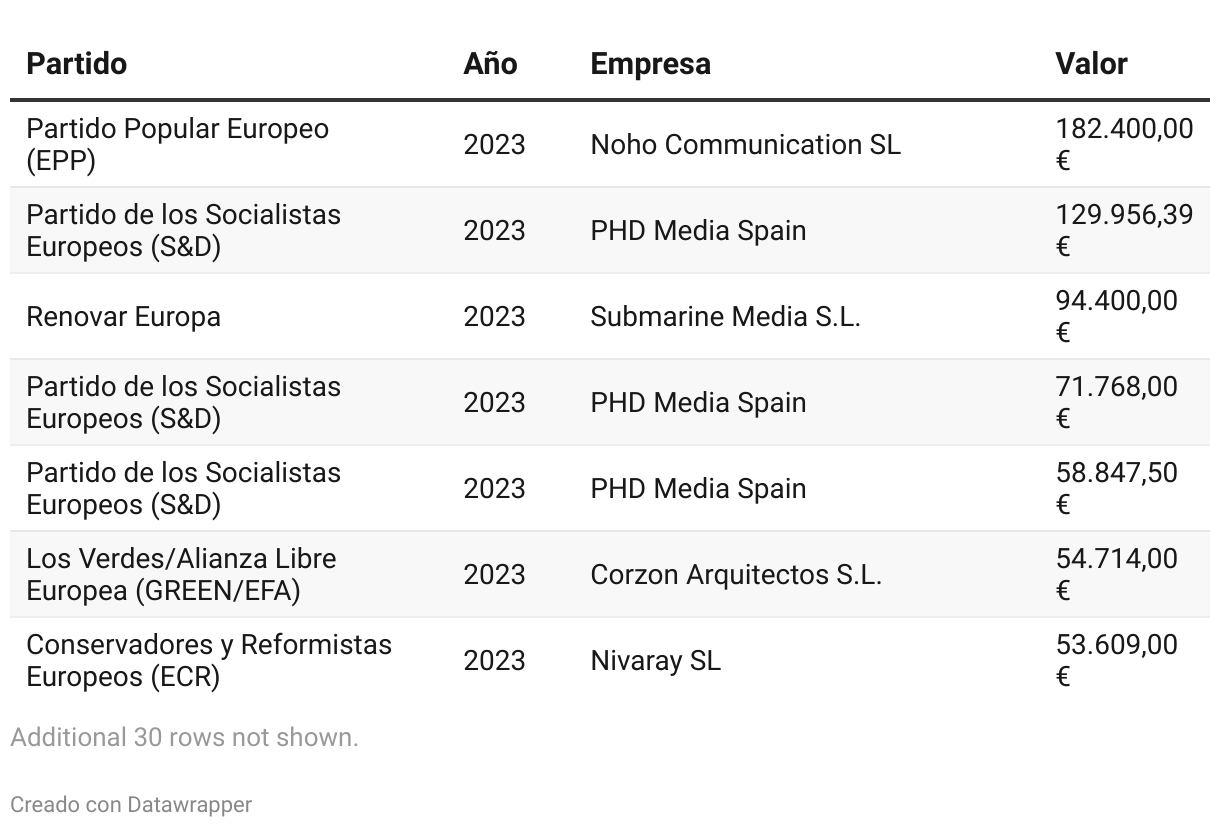
Task: Sort by the Valor column header
Action: coord(1091,64)
